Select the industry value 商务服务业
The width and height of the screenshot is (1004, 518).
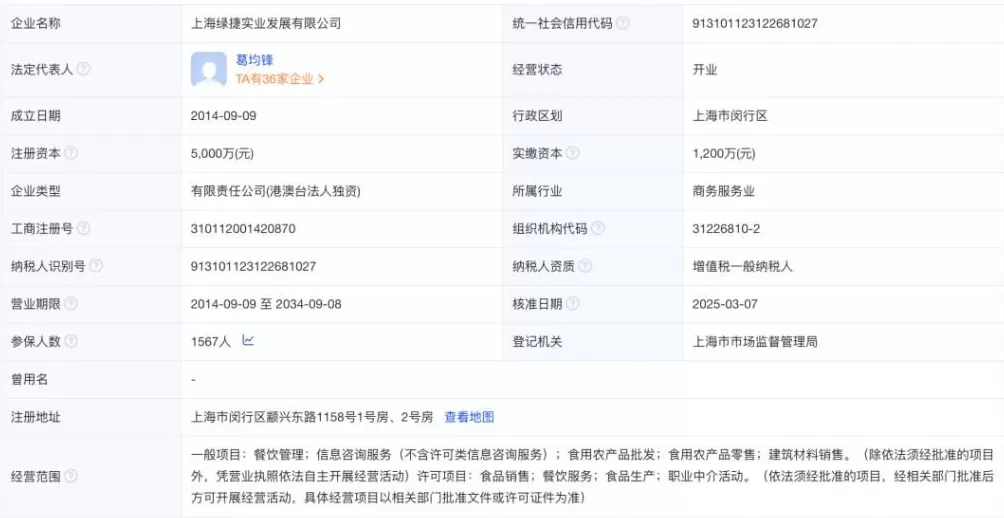[724, 191]
